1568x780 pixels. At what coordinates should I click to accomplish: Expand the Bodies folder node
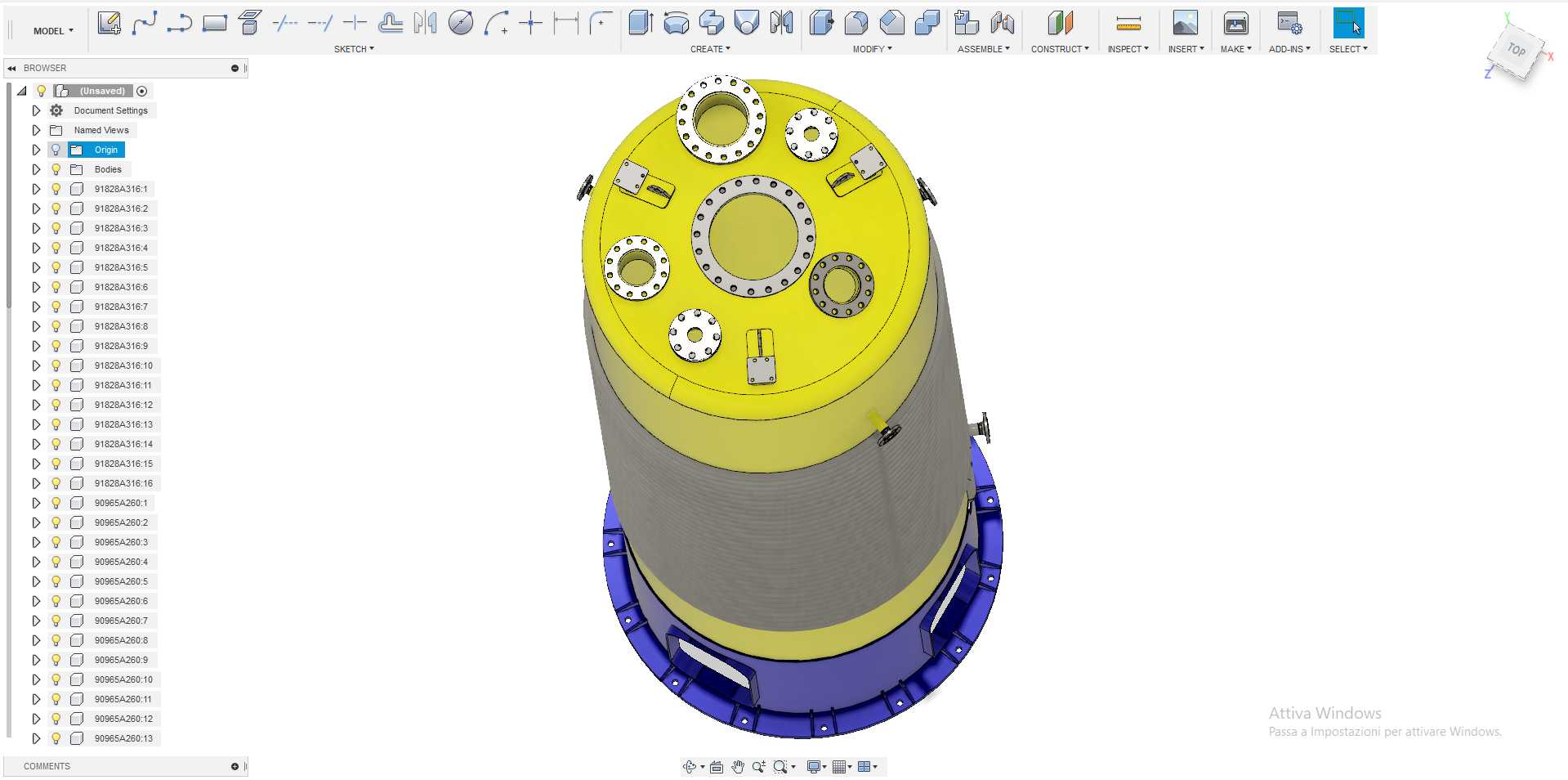(36, 169)
